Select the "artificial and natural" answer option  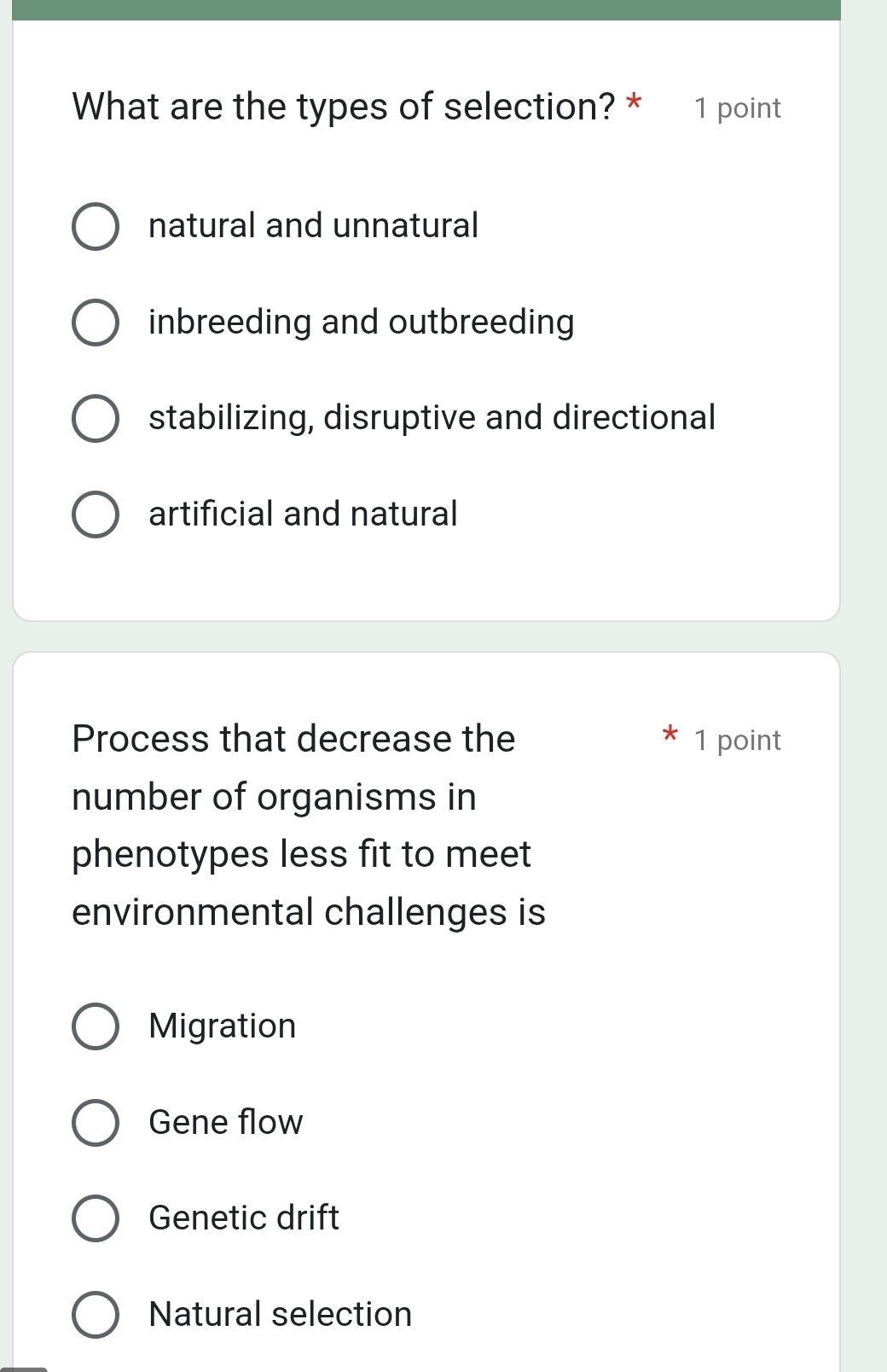[x=96, y=514]
